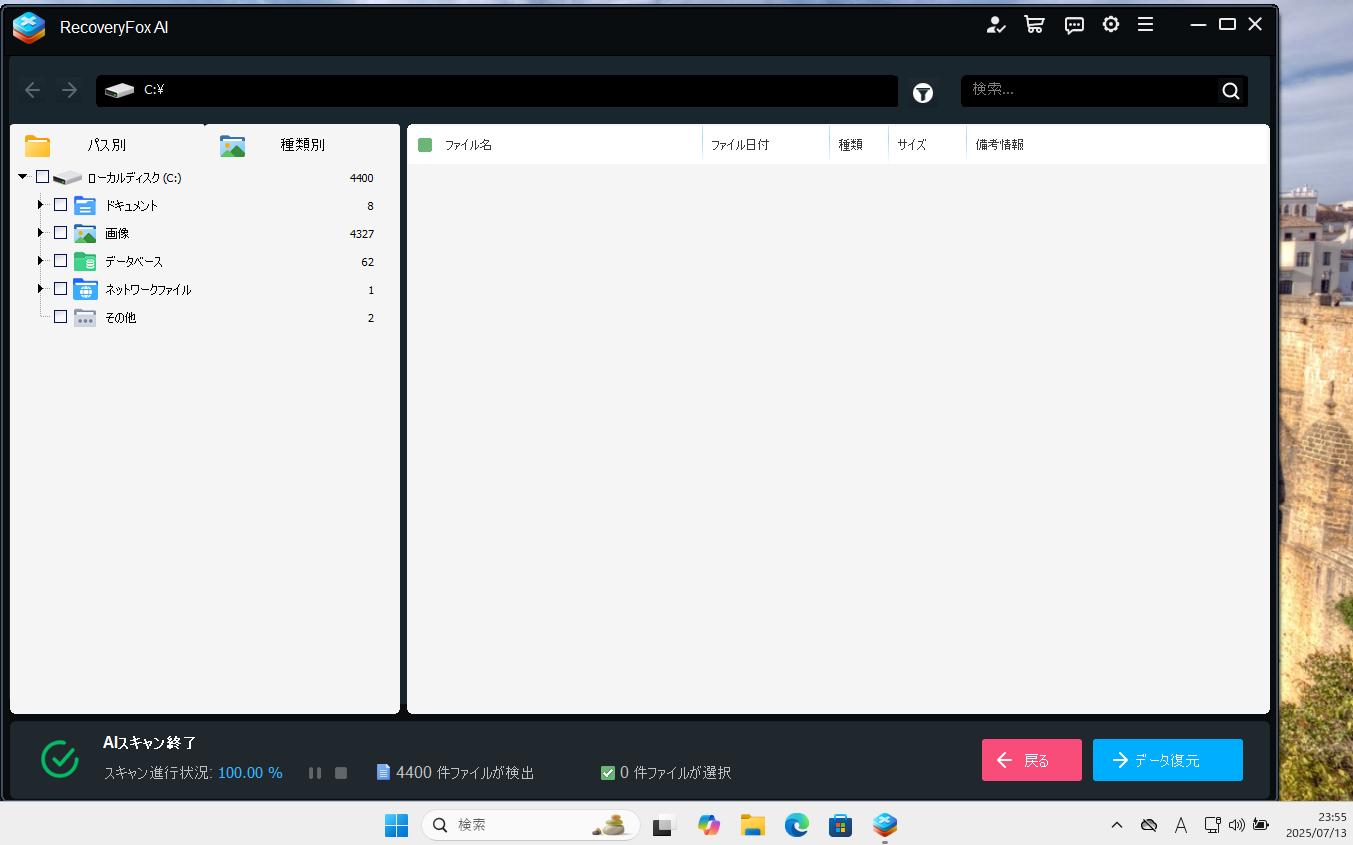
Task: Click the ネットワークファイル folder icon
Action: (x=85, y=289)
